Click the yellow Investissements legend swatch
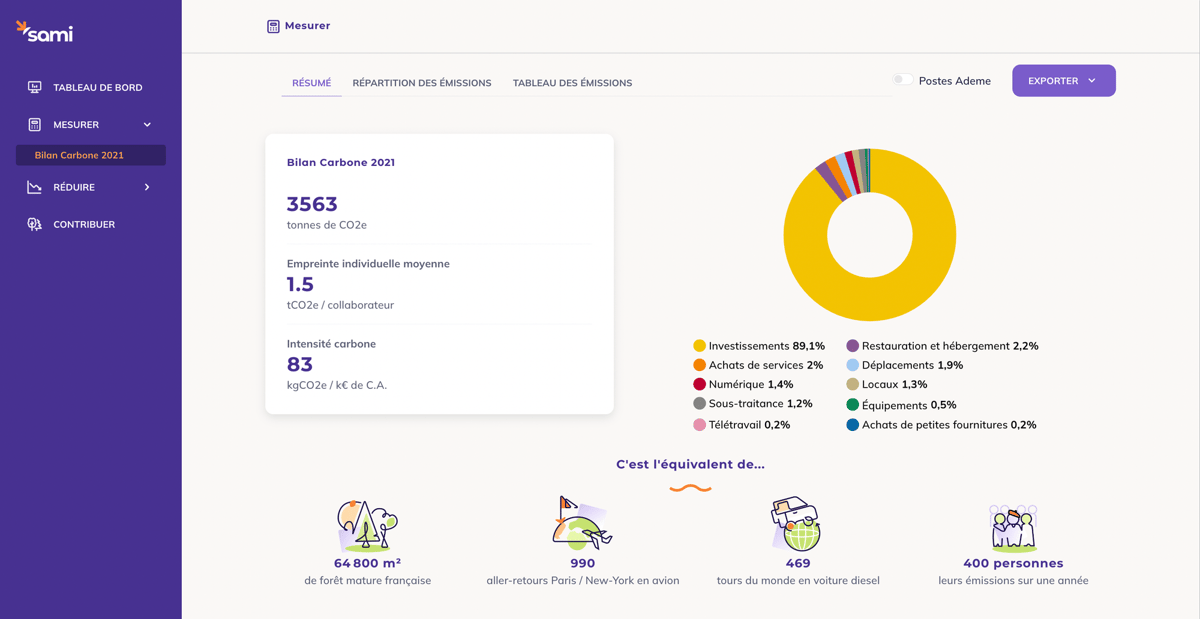Screen dimensions: 1200x619 [x=699, y=346]
